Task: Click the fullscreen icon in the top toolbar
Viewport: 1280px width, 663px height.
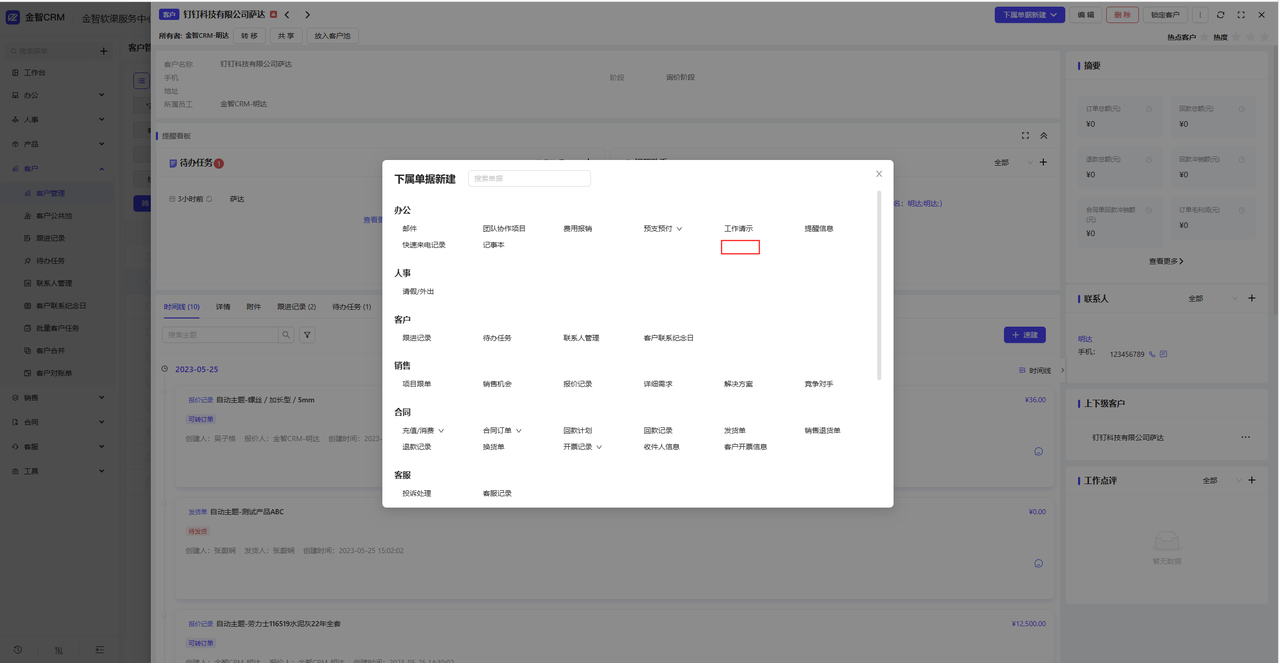Action: [x=1241, y=15]
